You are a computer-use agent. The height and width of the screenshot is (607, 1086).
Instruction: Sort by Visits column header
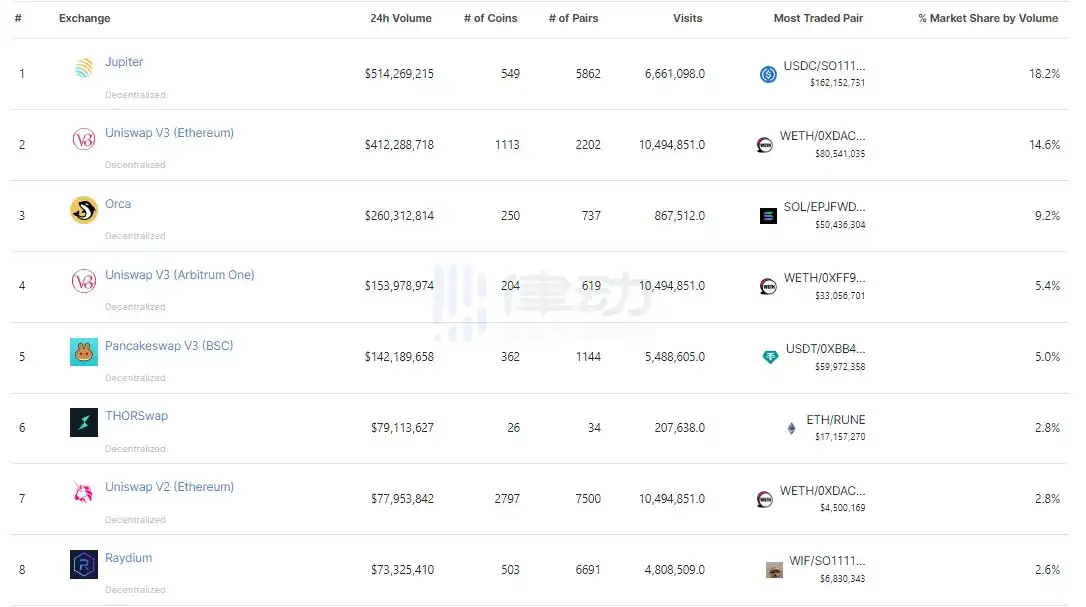point(688,18)
